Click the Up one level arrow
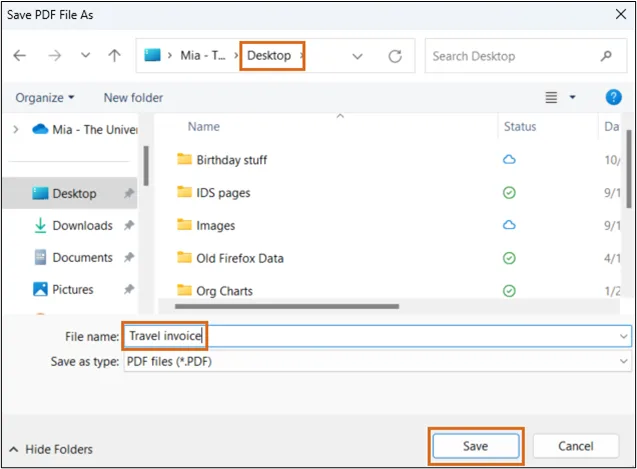The height and width of the screenshot is (469, 637). pyautogui.click(x=116, y=57)
